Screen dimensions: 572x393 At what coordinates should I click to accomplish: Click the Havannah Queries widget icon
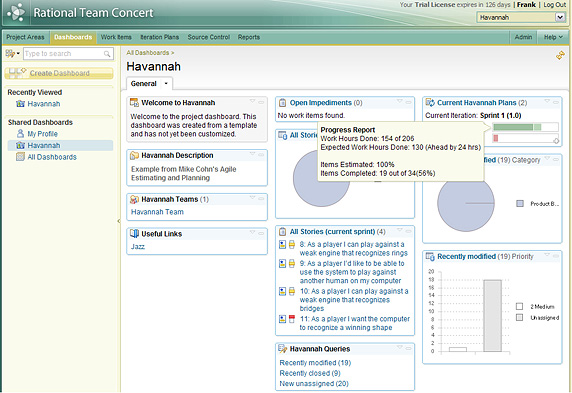[282, 349]
